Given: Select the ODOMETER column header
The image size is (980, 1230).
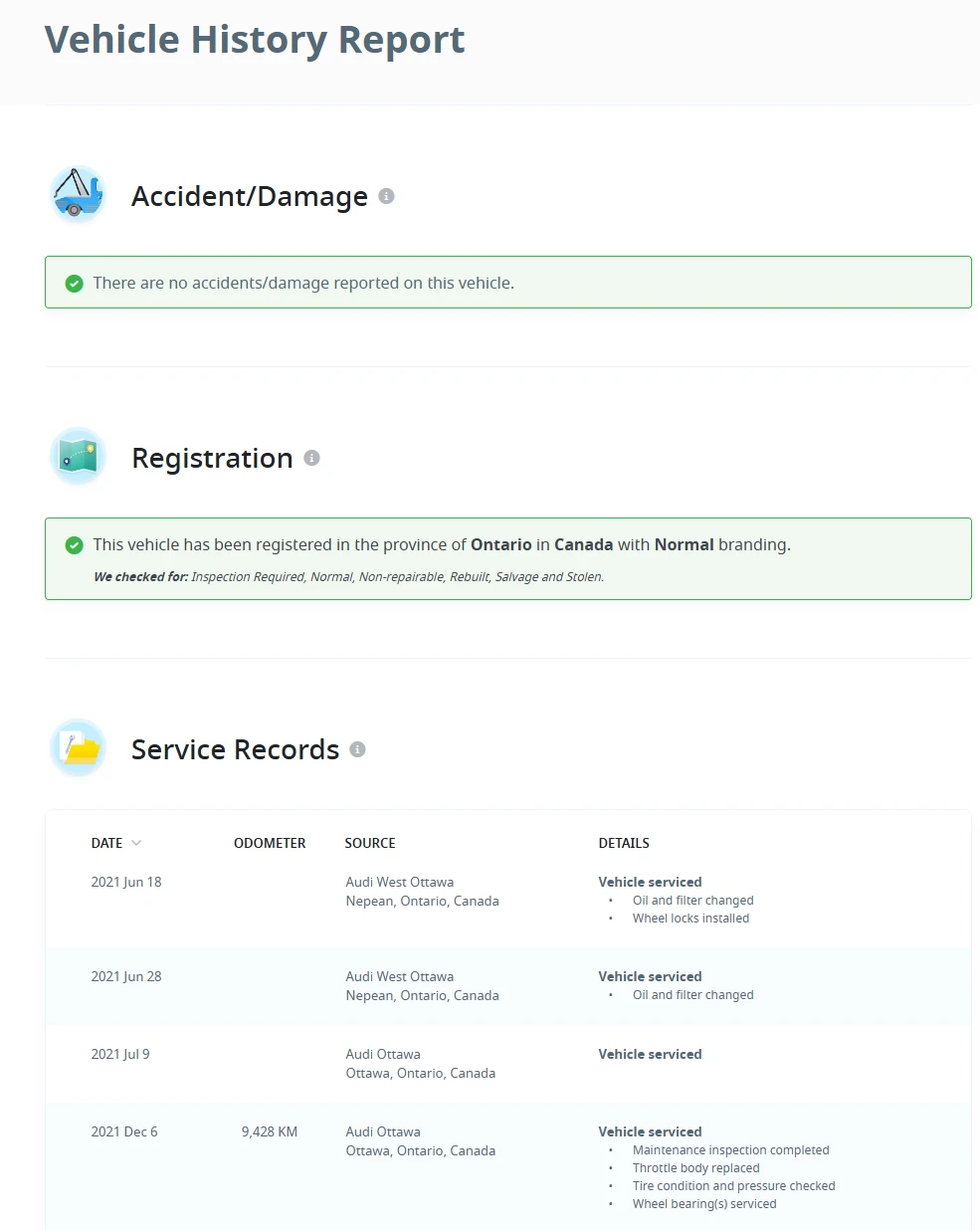Looking at the screenshot, I should (270, 843).
